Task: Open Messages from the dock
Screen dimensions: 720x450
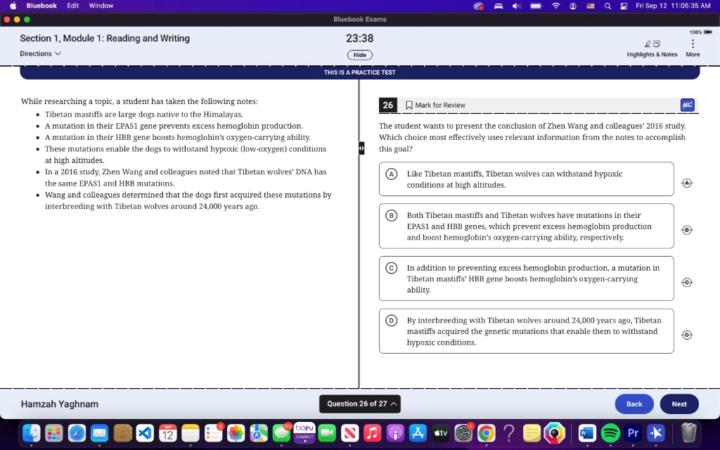Action: click(281, 433)
